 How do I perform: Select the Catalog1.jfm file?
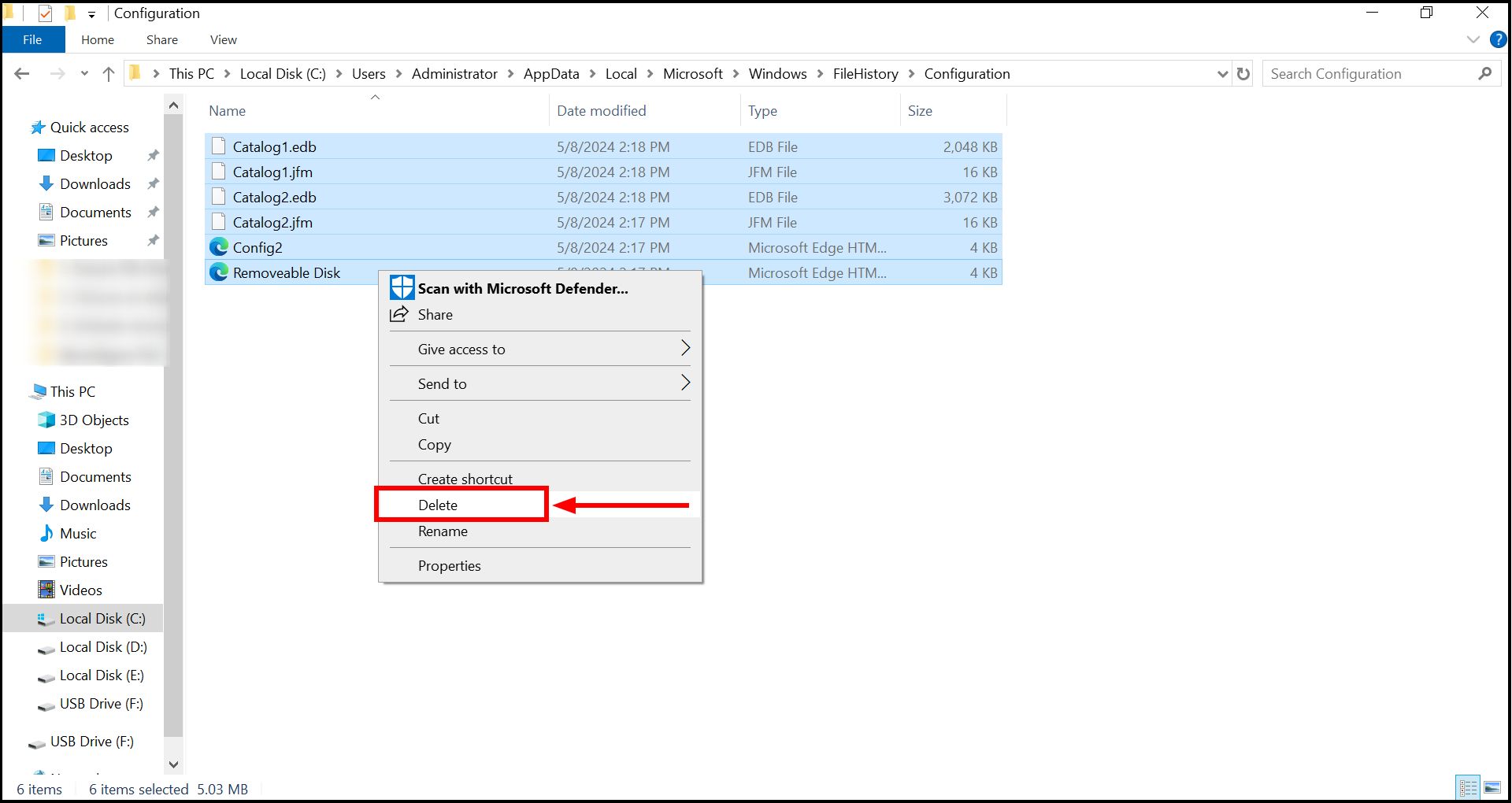(603, 172)
